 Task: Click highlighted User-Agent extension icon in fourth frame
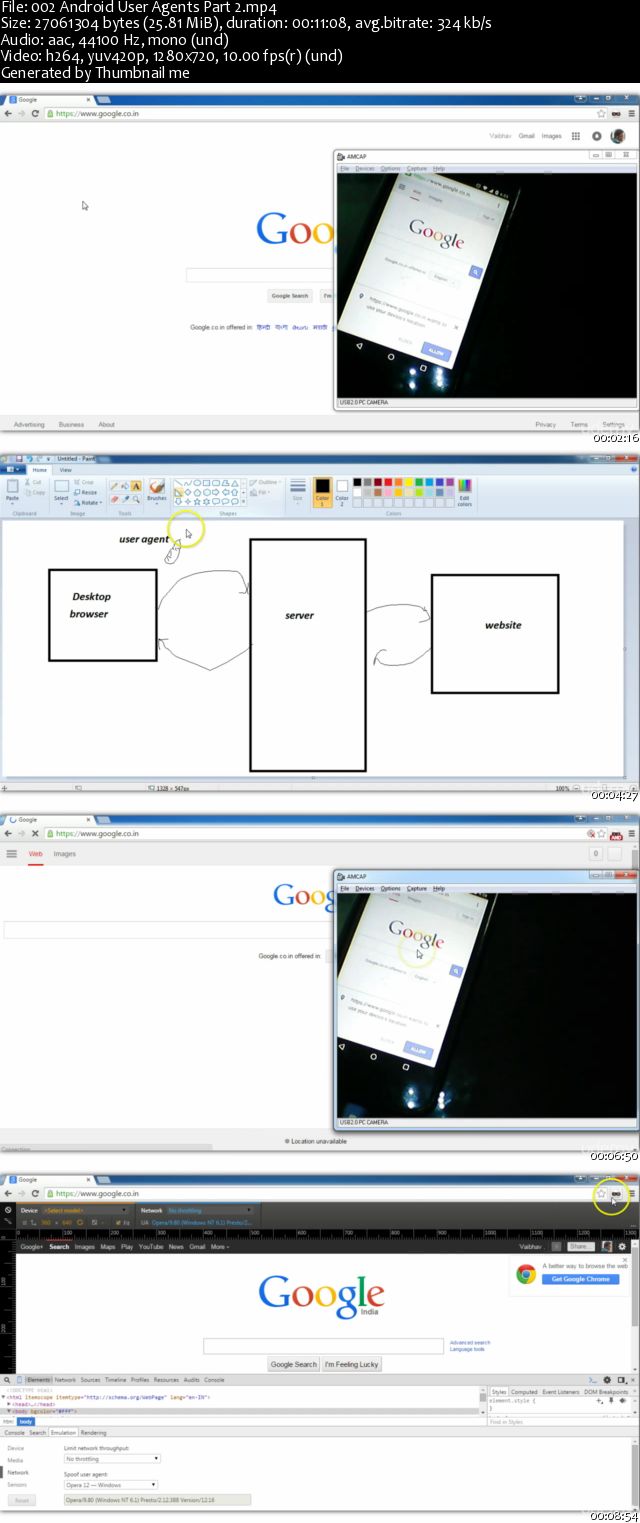pos(616,1194)
